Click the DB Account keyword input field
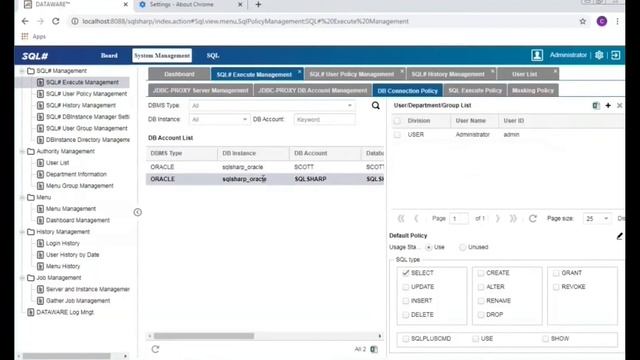Image resolution: width=640 pixels, height=360 pixels. [324, 120]
